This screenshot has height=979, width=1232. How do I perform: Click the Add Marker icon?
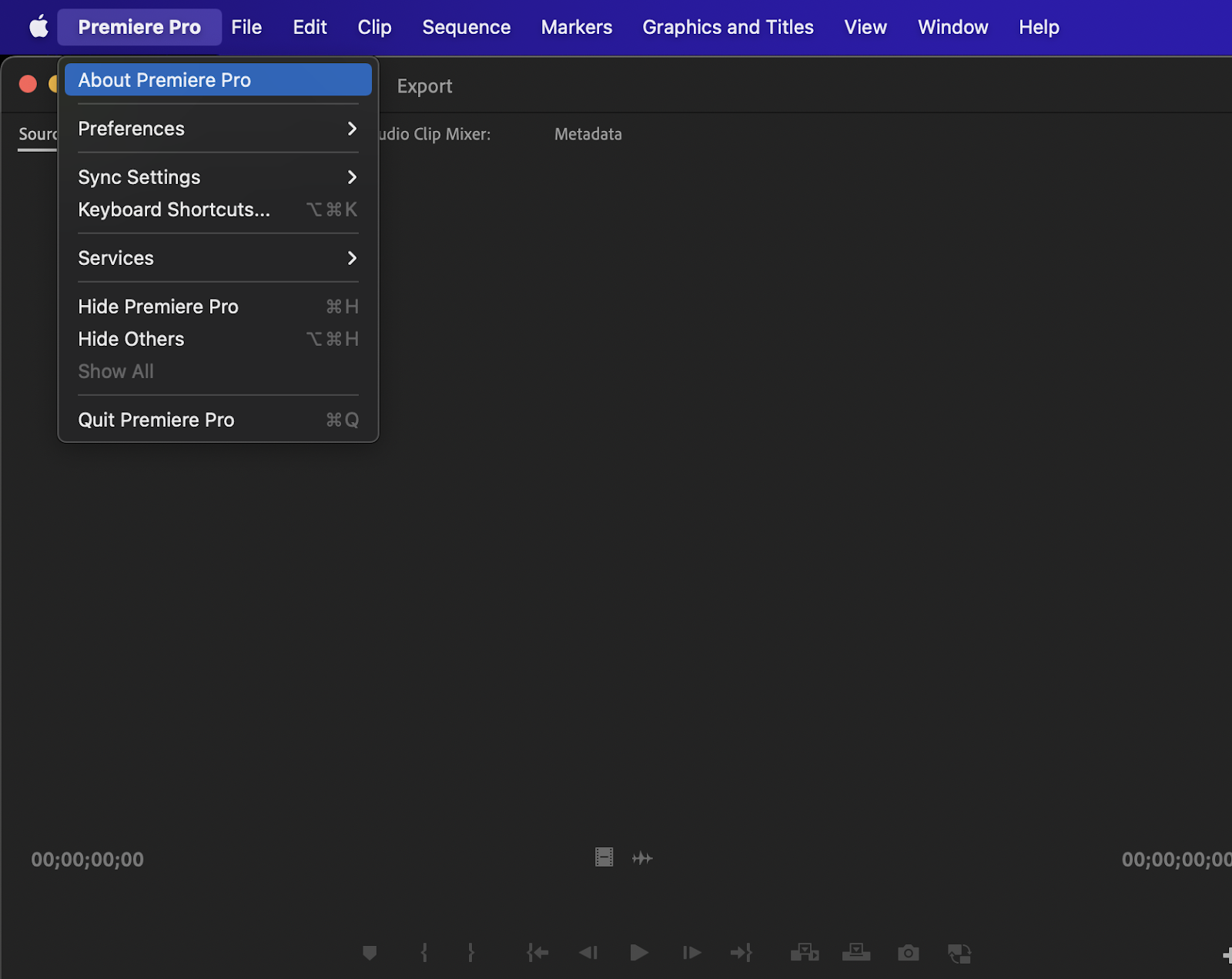(370, 953)
